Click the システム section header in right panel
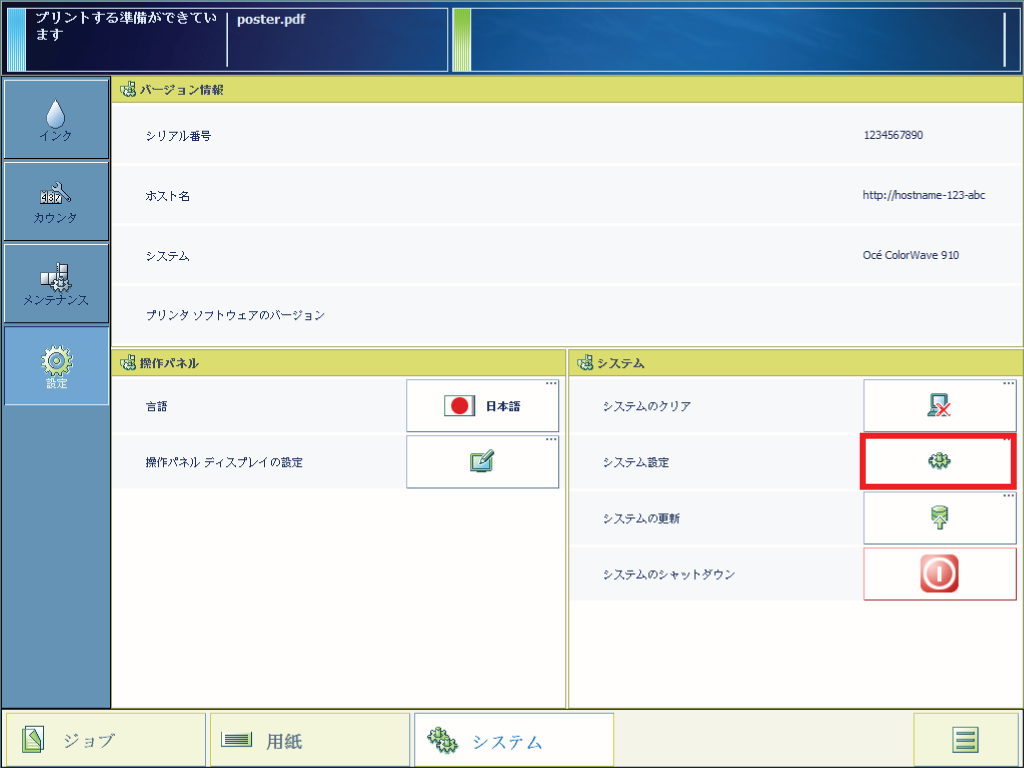The width and height of the screenshot is (1024, 768). (795, 363)
